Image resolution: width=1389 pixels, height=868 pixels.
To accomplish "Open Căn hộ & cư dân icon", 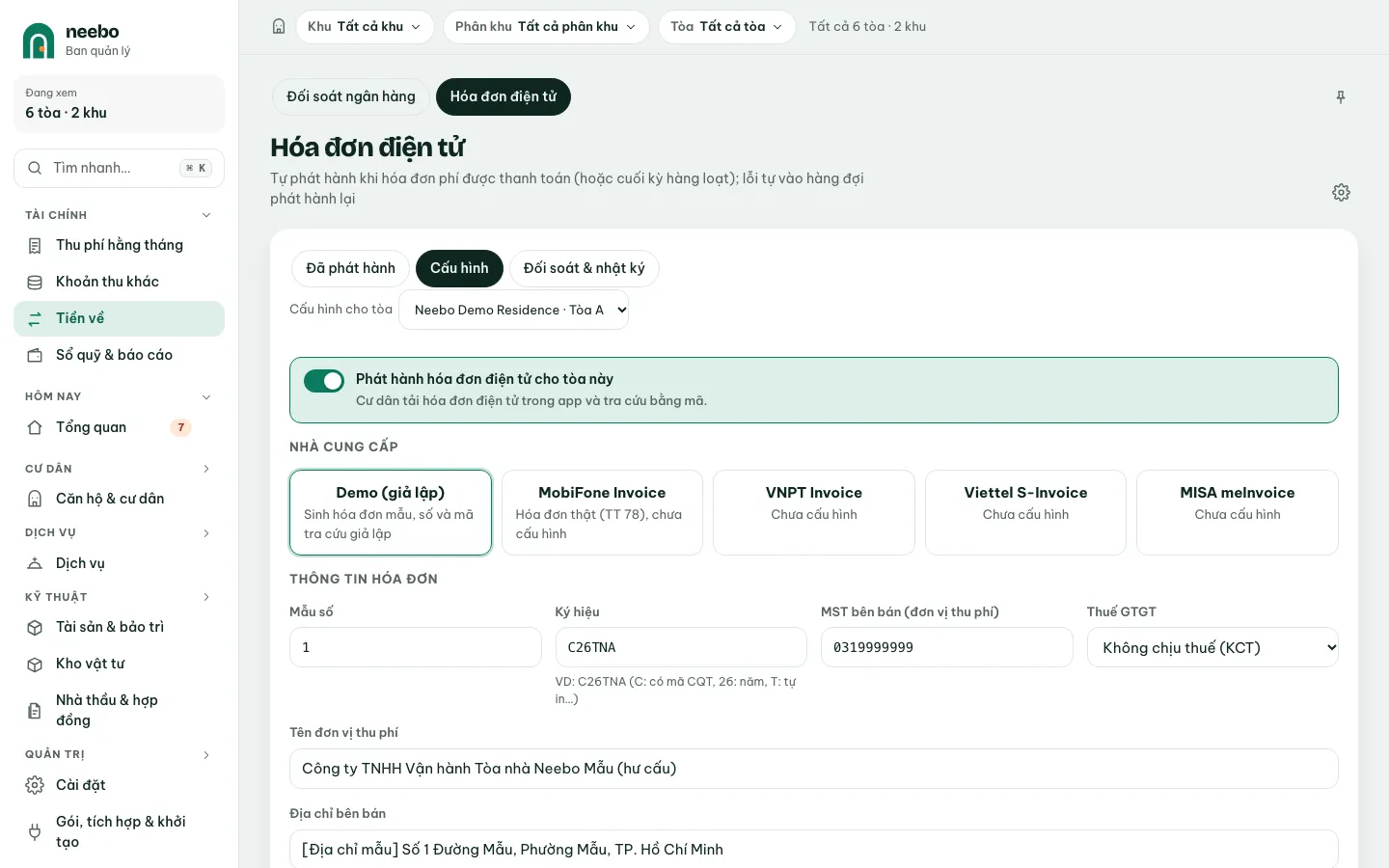I will pos(35,499).
